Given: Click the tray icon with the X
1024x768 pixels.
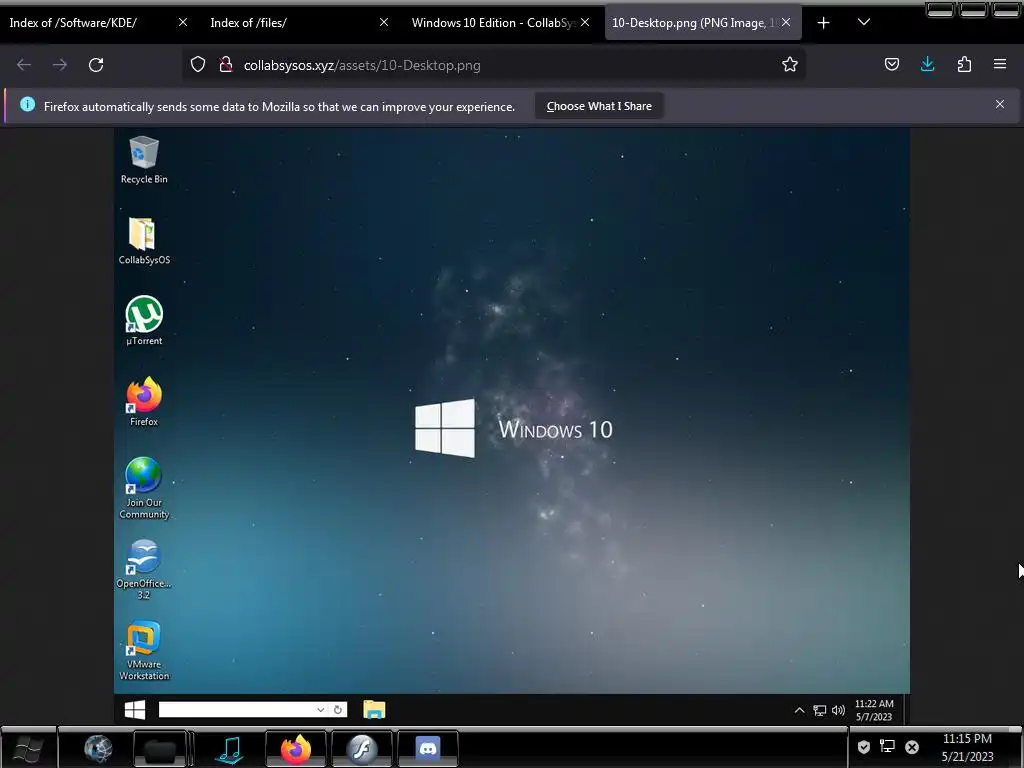Looking at the screenshot, I should [912, 747].
